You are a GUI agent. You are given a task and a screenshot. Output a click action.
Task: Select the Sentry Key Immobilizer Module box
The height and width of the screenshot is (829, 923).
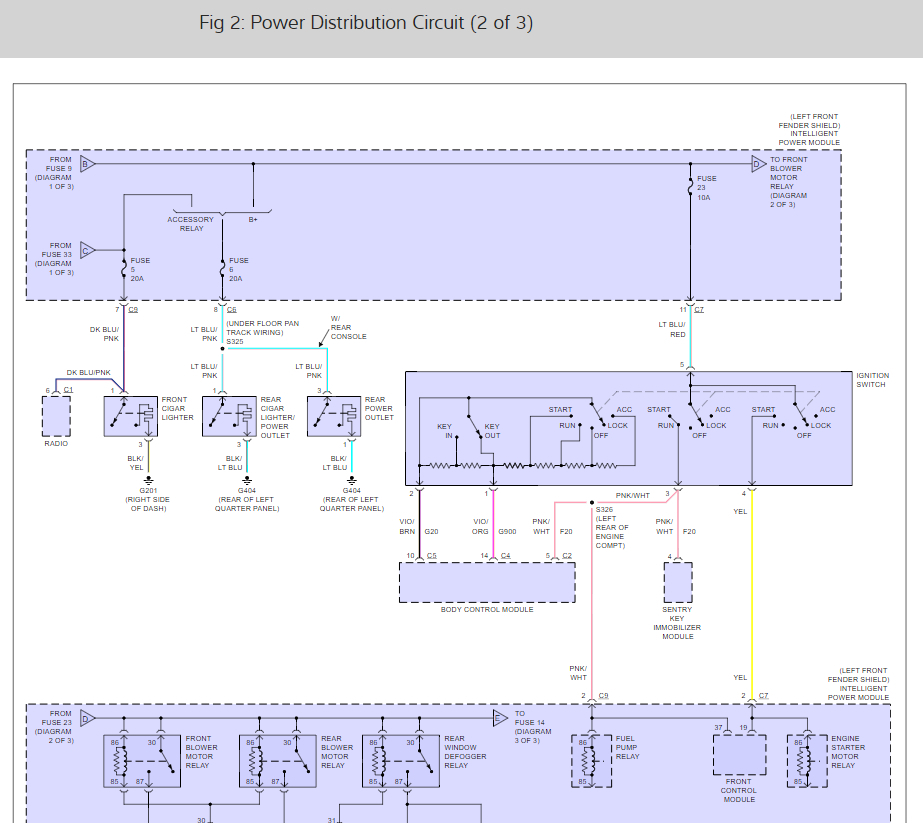click(677, 581)
